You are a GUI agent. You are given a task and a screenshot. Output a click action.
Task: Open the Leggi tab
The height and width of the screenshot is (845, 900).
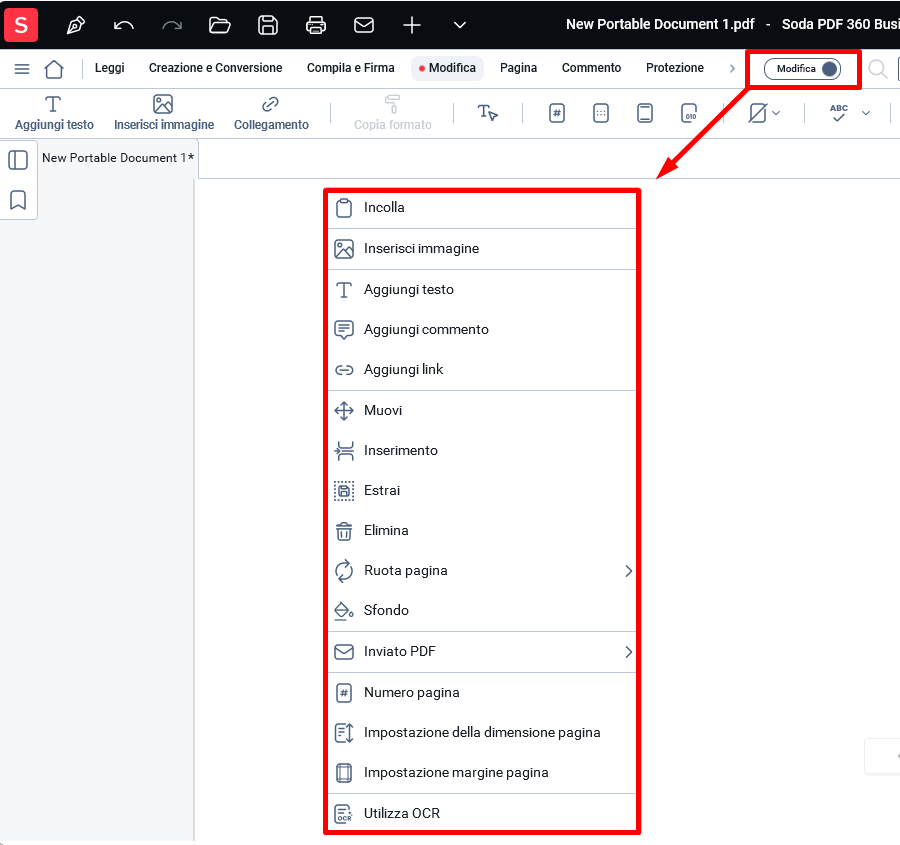(x=110, y=68)
